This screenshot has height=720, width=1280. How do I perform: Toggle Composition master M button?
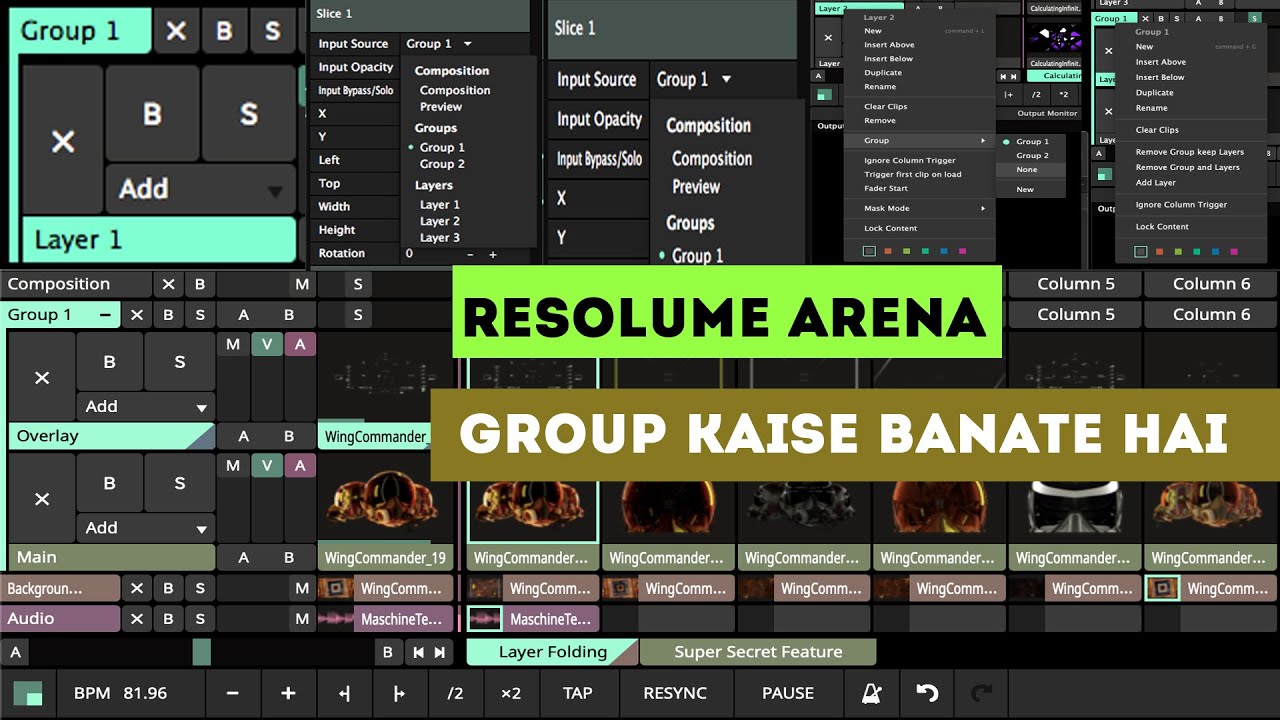click(302, 284)
